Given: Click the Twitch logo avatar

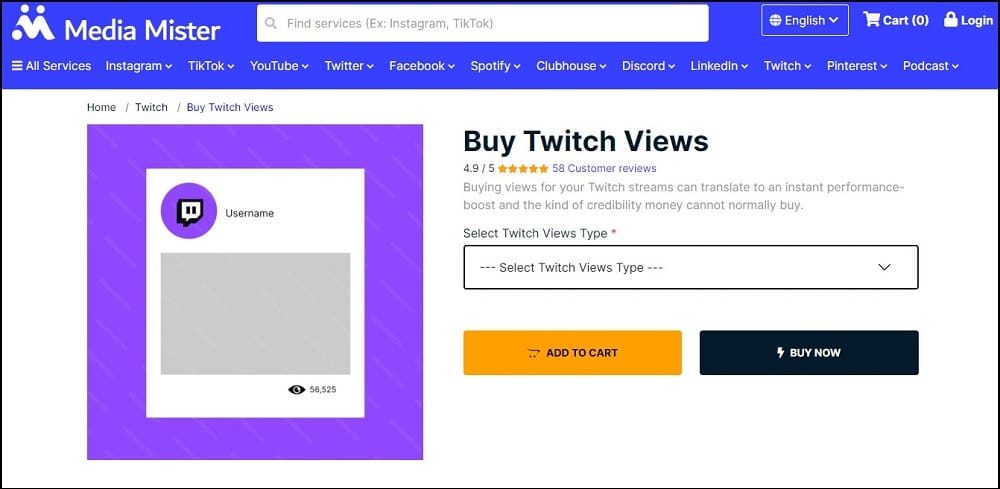Looking at the screenshot, I should pyautogui.click(x=189, y=211).
